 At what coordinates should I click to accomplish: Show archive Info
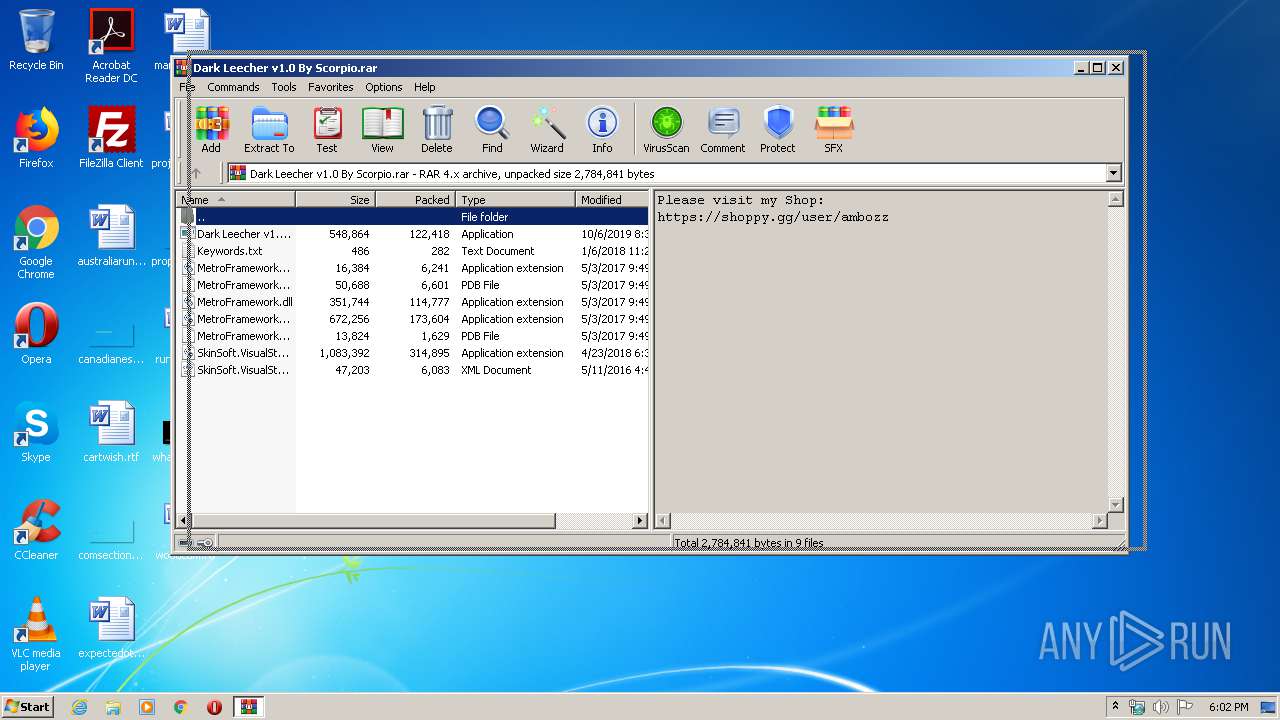click(602, 130)
